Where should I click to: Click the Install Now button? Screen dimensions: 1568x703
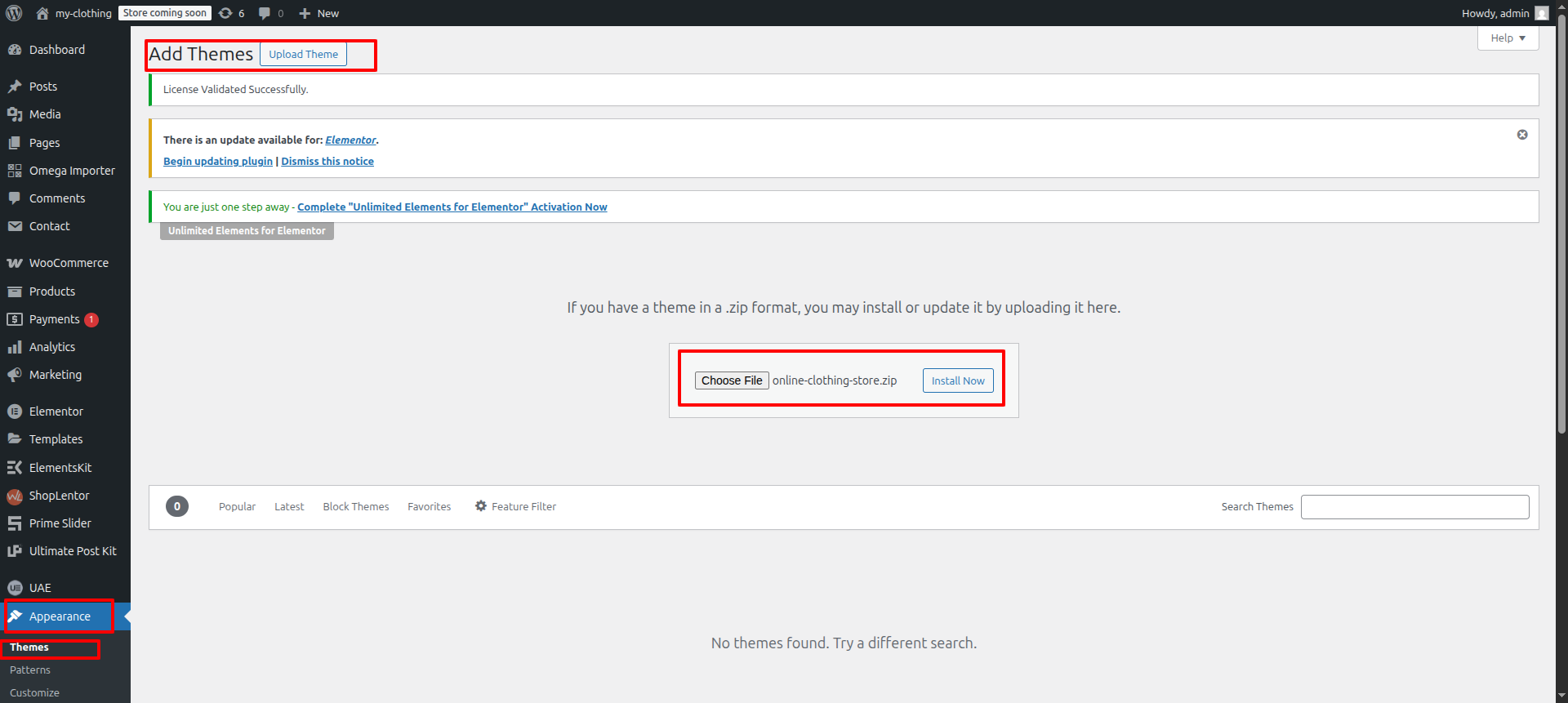957,380
